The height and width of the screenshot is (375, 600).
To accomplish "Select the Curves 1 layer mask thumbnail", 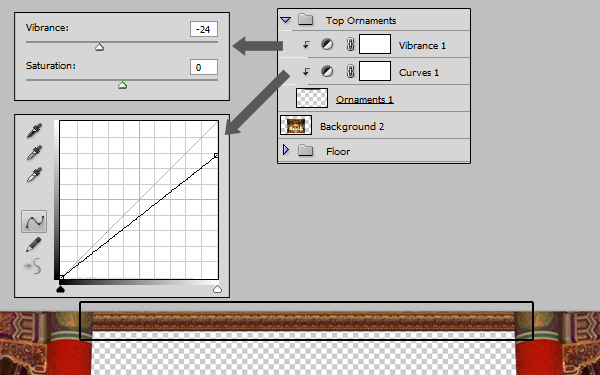I will click(x=375, y=71).
